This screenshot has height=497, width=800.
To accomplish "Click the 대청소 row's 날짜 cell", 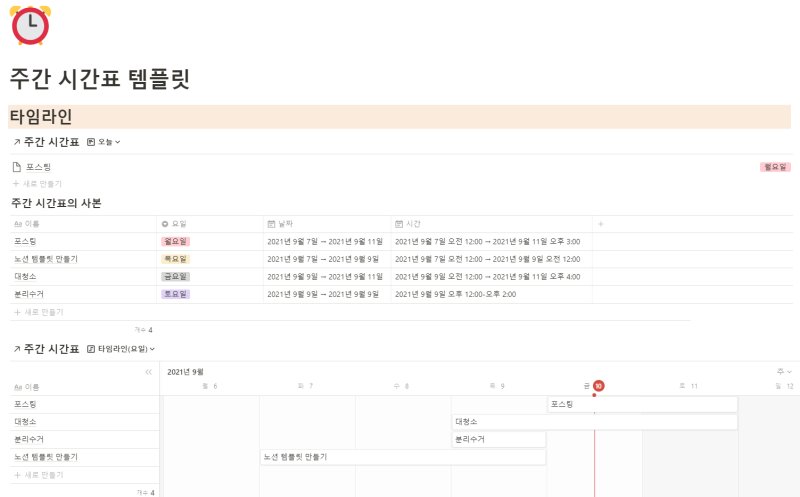I will 327,277.
